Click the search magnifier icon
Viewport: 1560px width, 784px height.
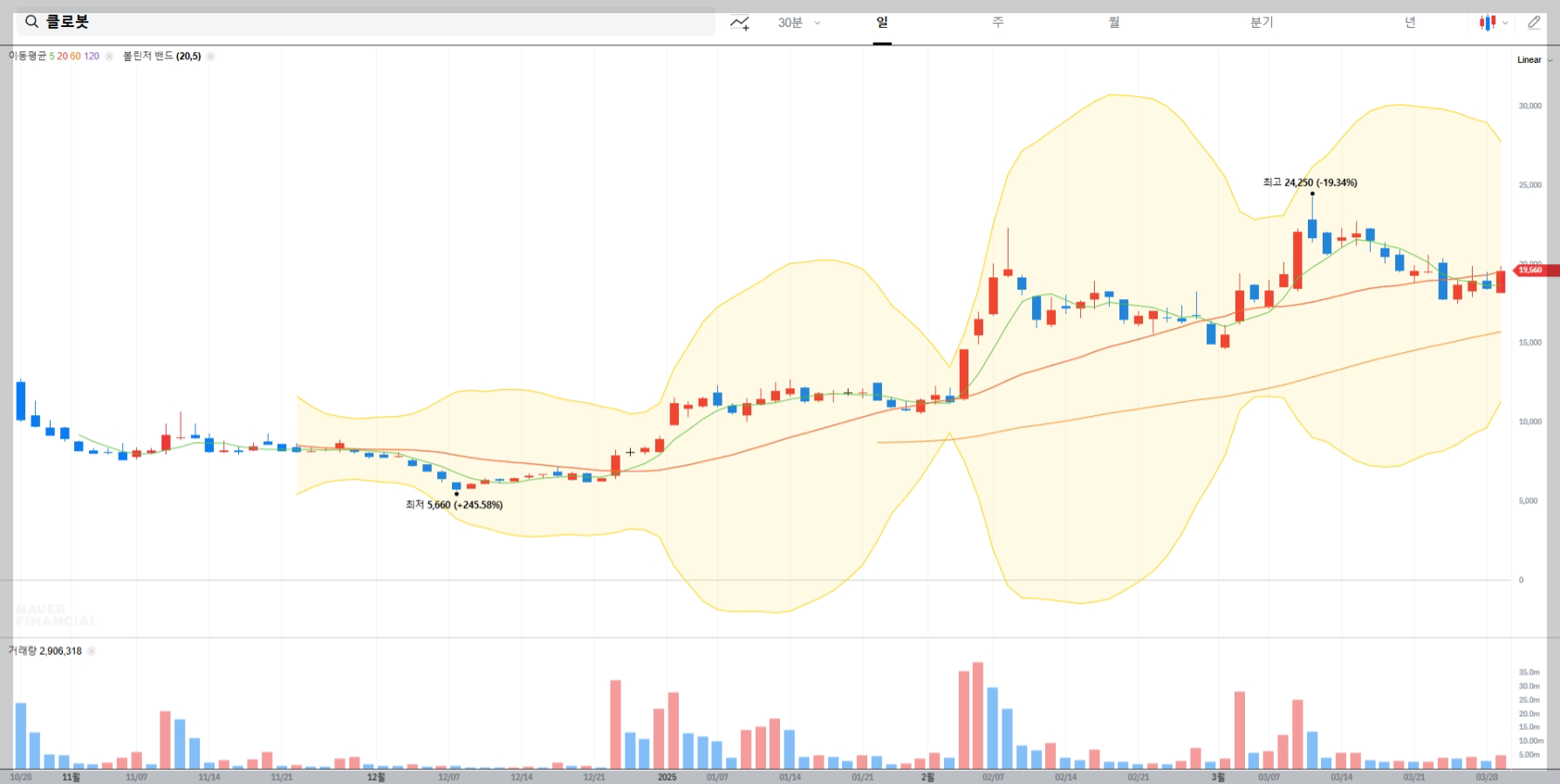pos(31,22)
